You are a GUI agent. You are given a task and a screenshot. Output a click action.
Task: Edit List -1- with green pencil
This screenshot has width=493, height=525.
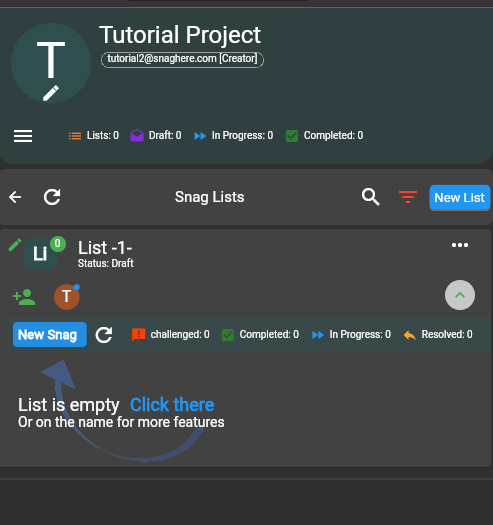tap(15, 245)
